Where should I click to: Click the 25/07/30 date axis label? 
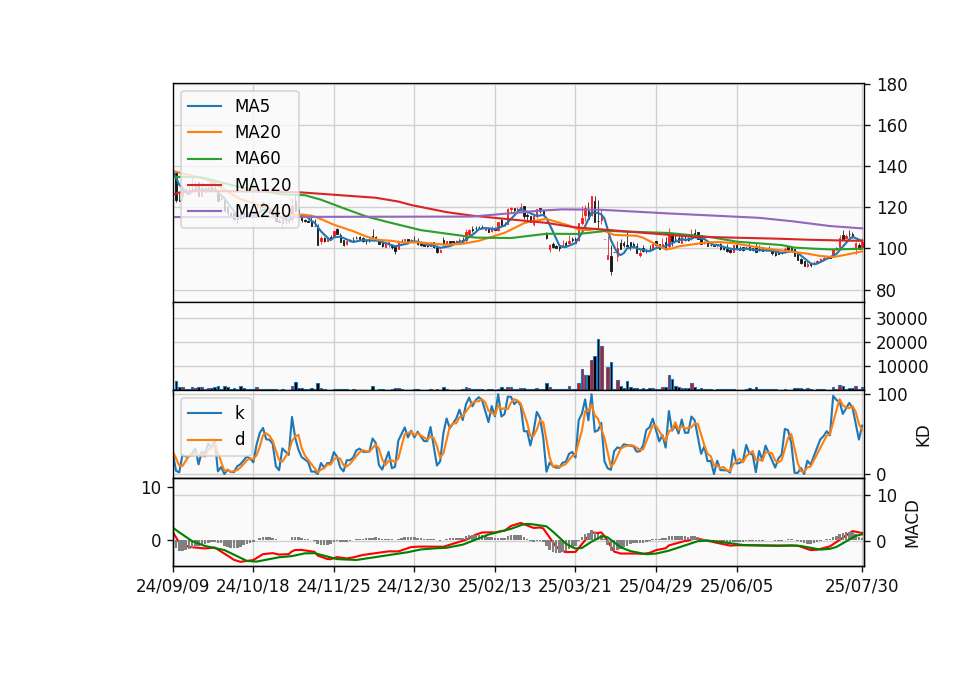861,586
